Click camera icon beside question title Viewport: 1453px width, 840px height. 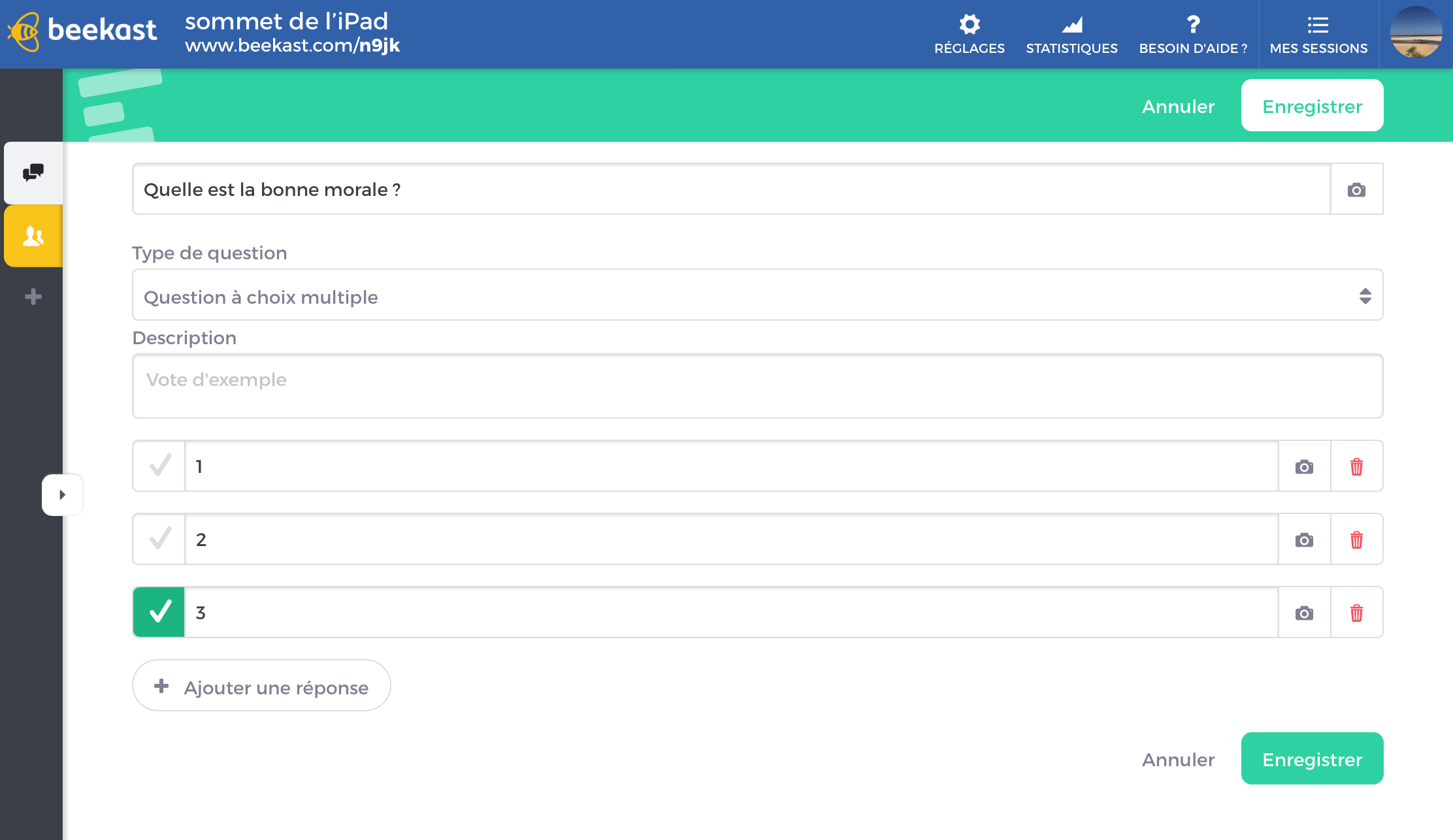tap(1356, 189)
